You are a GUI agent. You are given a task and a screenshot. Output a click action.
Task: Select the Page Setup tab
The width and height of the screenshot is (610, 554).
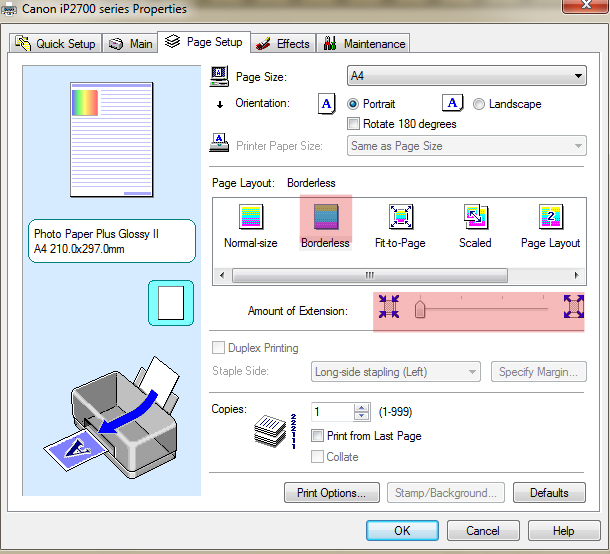point(204,42)
